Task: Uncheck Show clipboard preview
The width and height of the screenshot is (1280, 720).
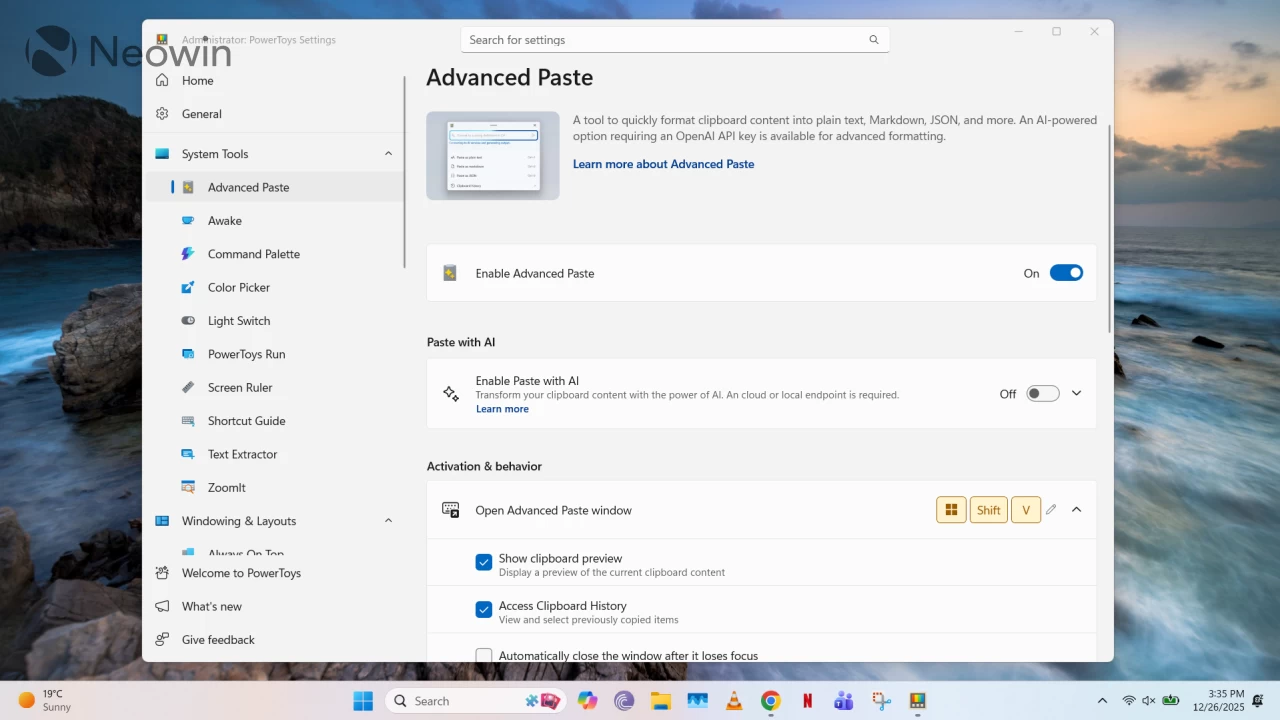Action: [x=484, y=563]
